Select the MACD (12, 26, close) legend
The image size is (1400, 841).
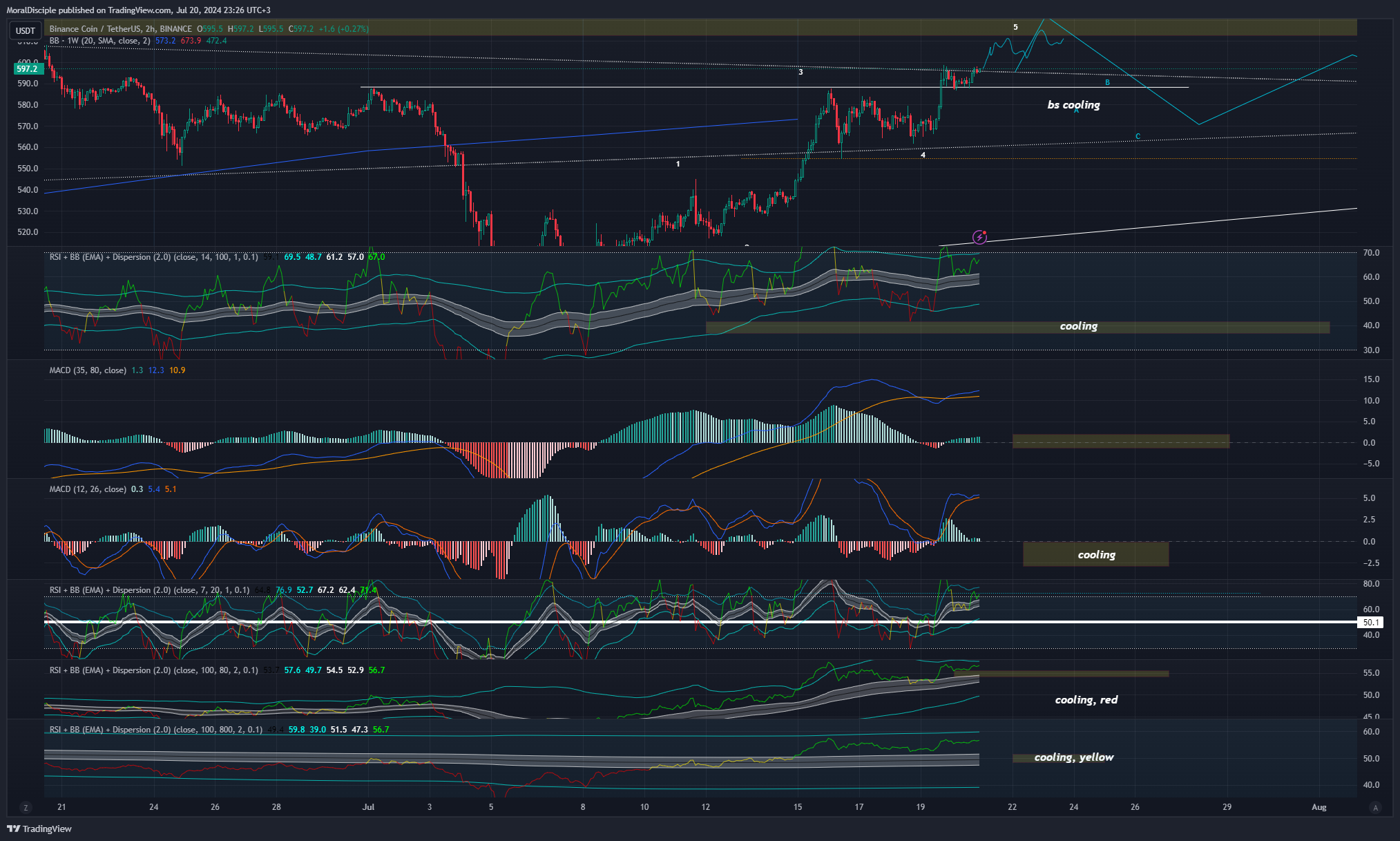(x=88, y=489)
